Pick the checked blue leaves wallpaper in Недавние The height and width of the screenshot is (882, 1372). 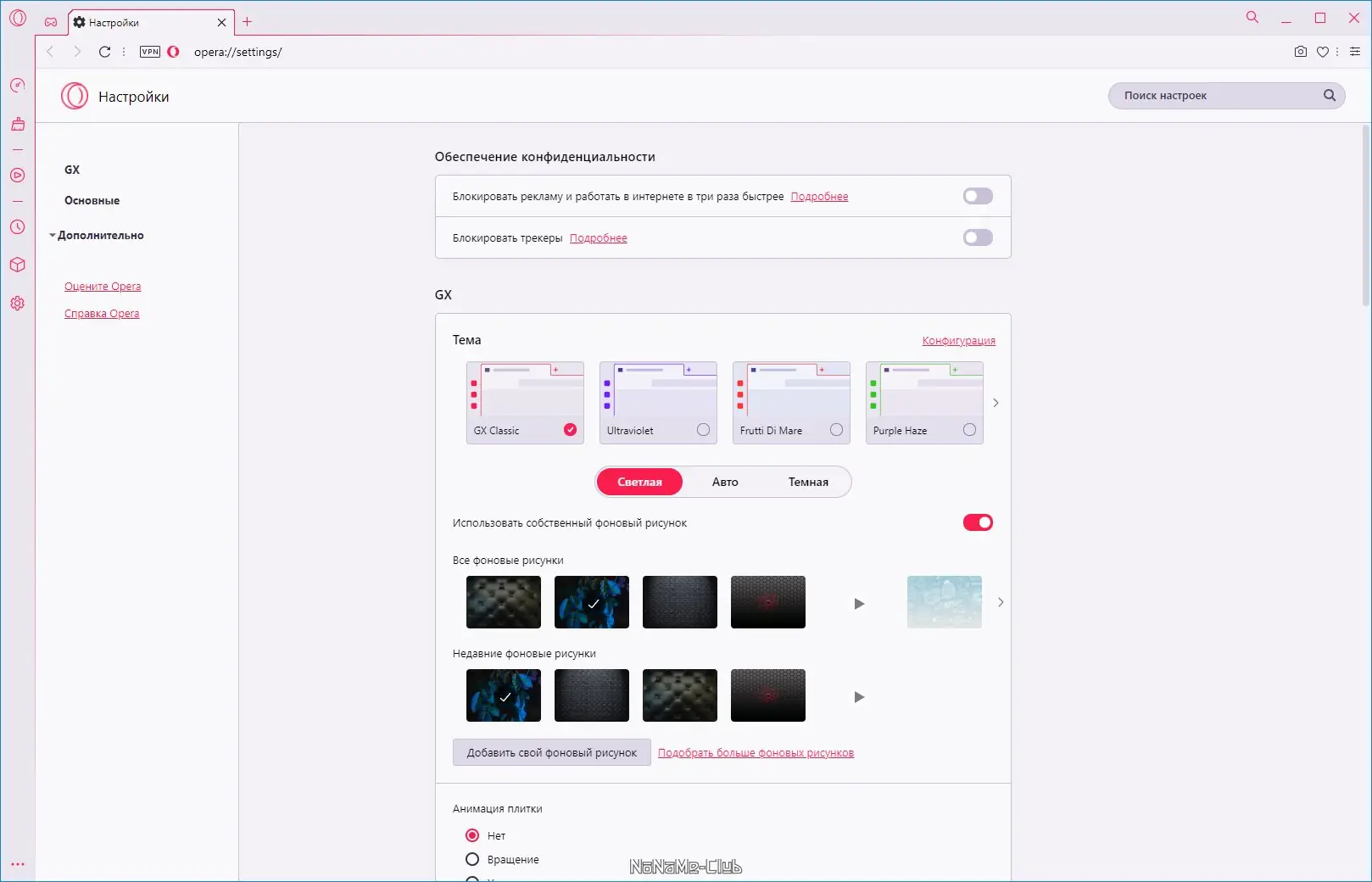coord(504,695)
